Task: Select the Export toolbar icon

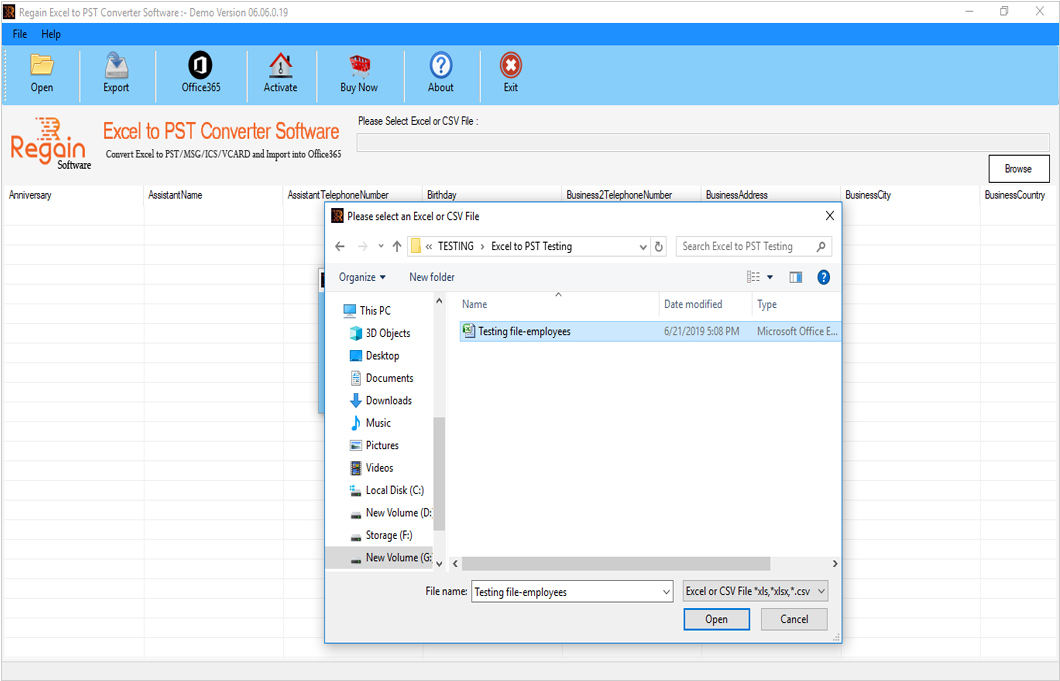Action: coord(116,72)
